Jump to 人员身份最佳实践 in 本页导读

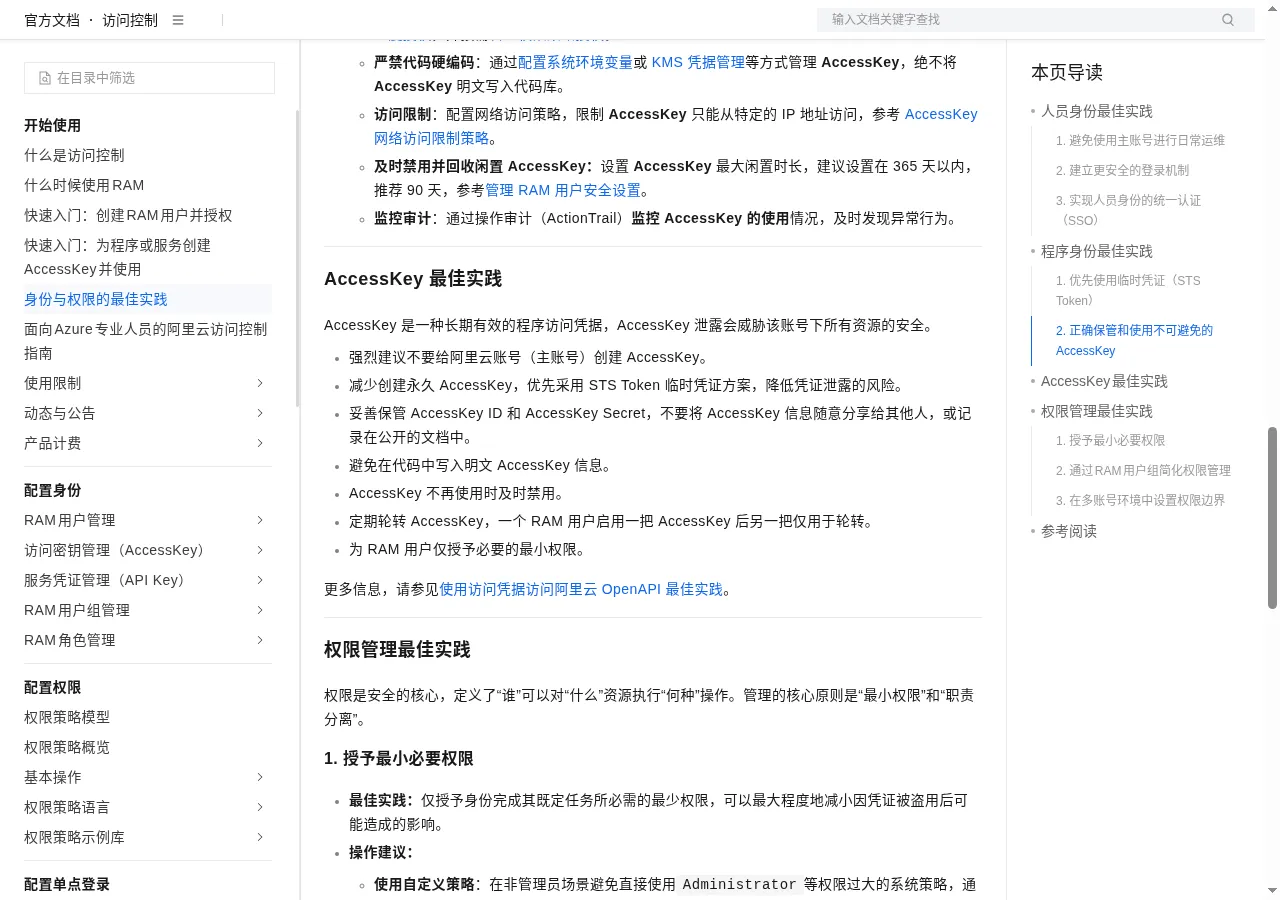tap(1097, 111)
